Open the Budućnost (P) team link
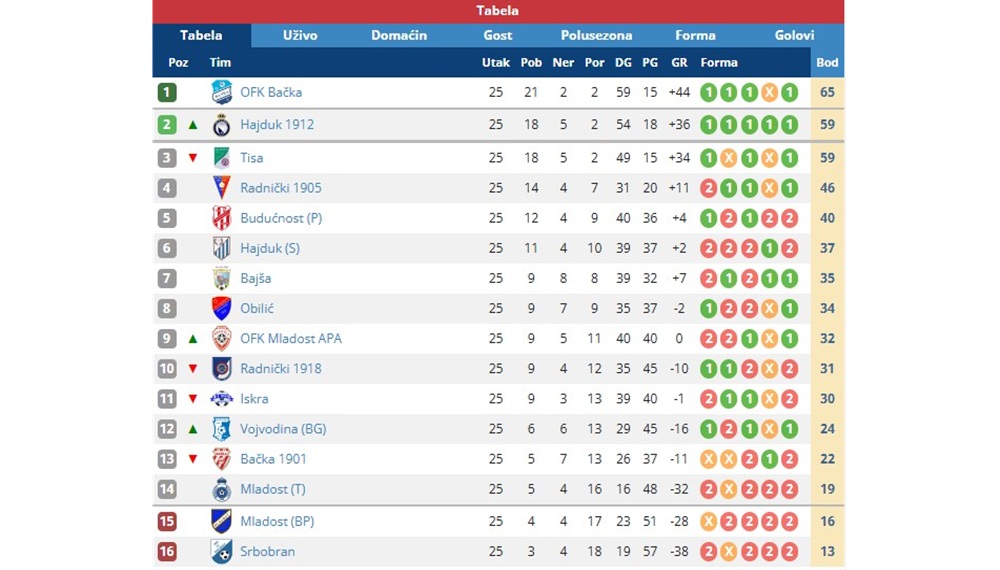 tap(281, 218)
